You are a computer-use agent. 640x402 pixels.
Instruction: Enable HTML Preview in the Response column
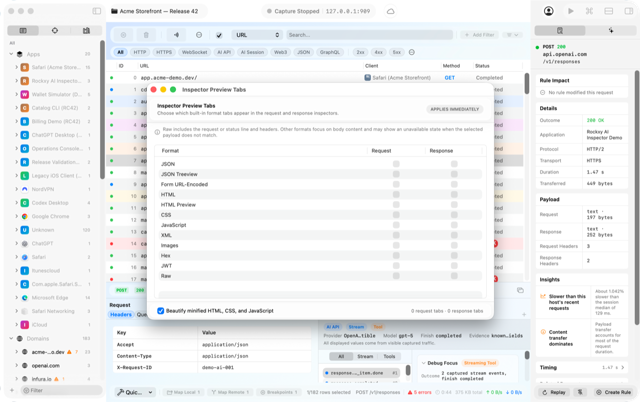454,205
